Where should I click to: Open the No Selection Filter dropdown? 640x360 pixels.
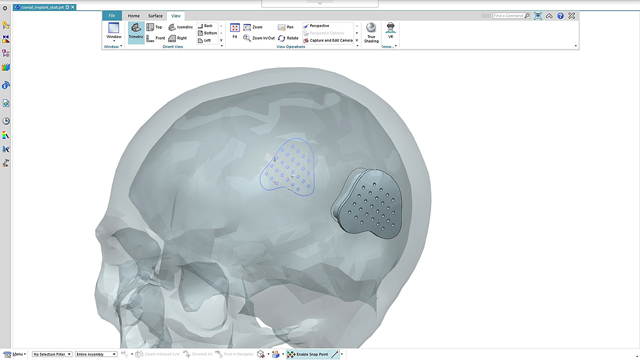(52, 354)
